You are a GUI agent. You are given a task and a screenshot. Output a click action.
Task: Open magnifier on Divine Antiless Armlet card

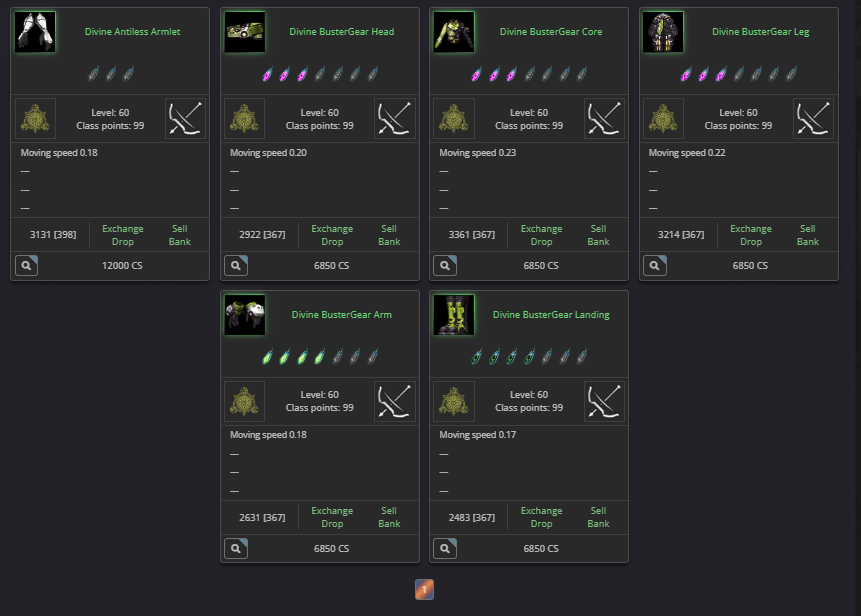(x=26, y=266)
